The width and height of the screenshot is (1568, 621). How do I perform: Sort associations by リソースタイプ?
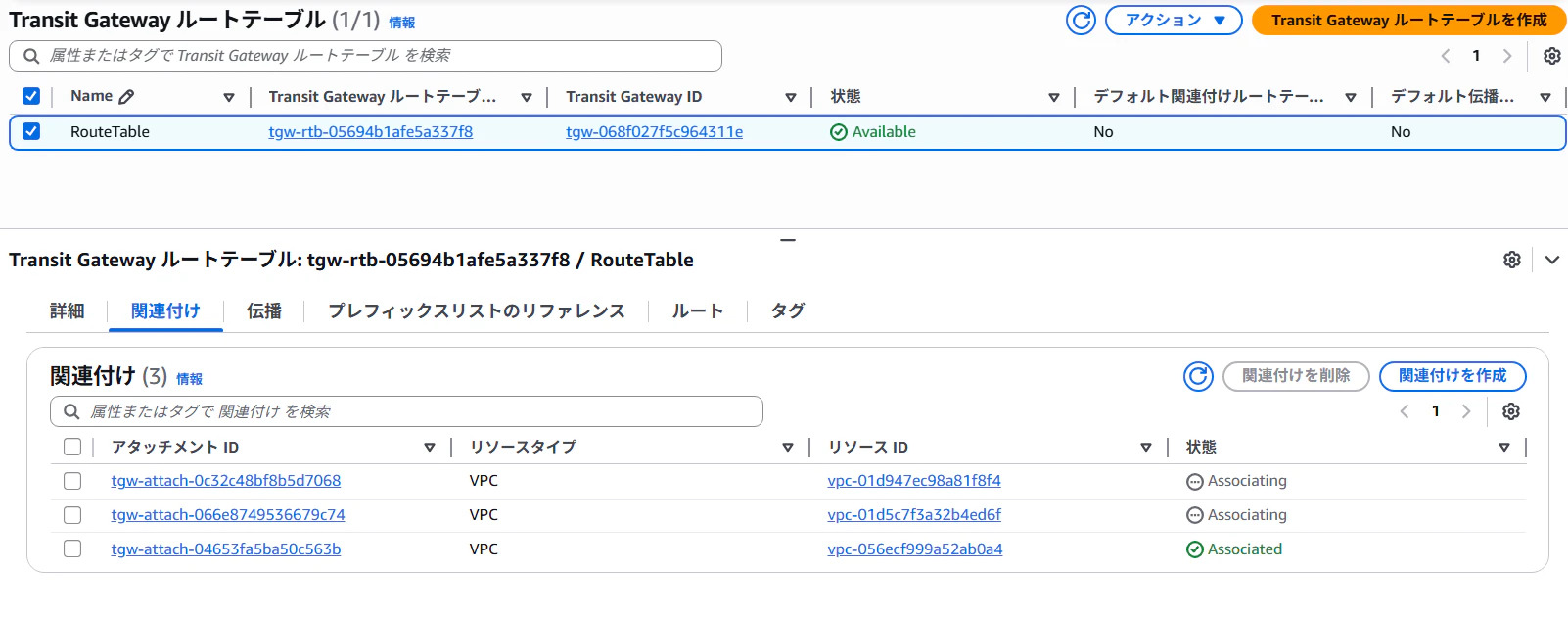click(788, 448)
